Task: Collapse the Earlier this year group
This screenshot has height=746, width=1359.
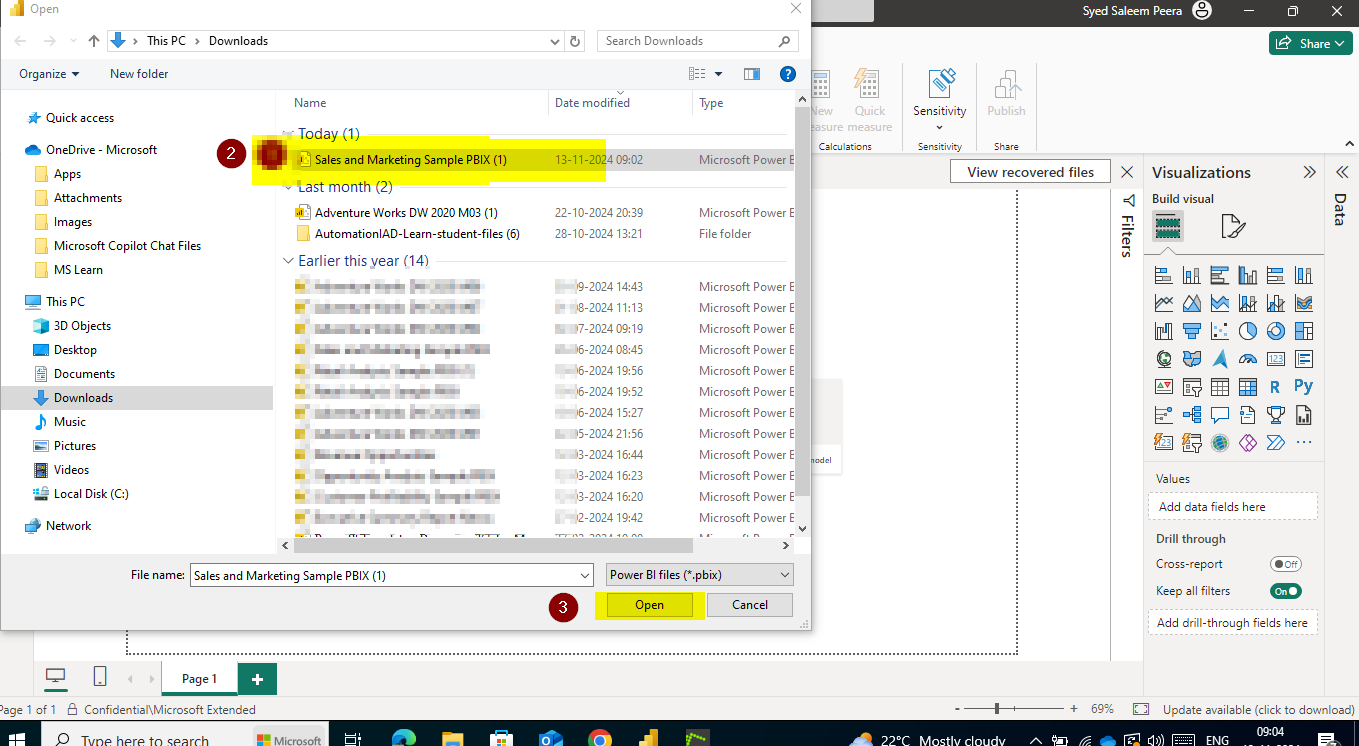Action: [x=288, y=261]
